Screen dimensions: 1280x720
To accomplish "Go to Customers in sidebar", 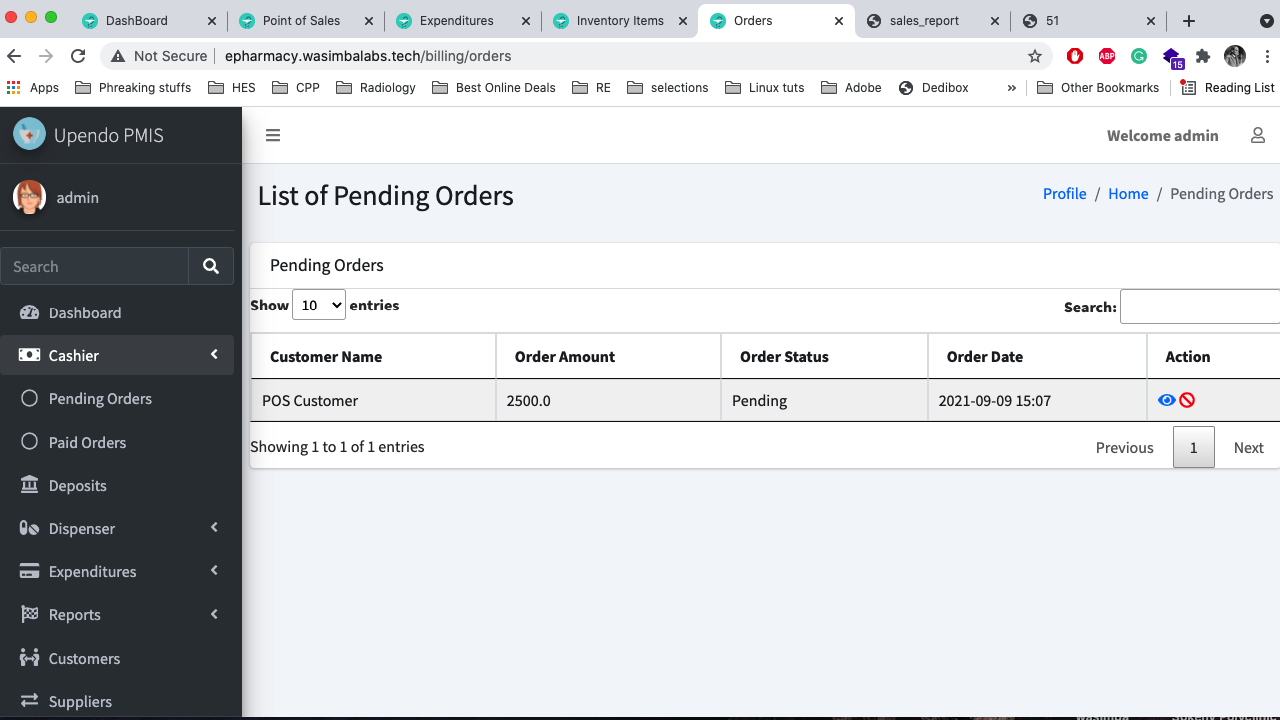I will [84, 659].
